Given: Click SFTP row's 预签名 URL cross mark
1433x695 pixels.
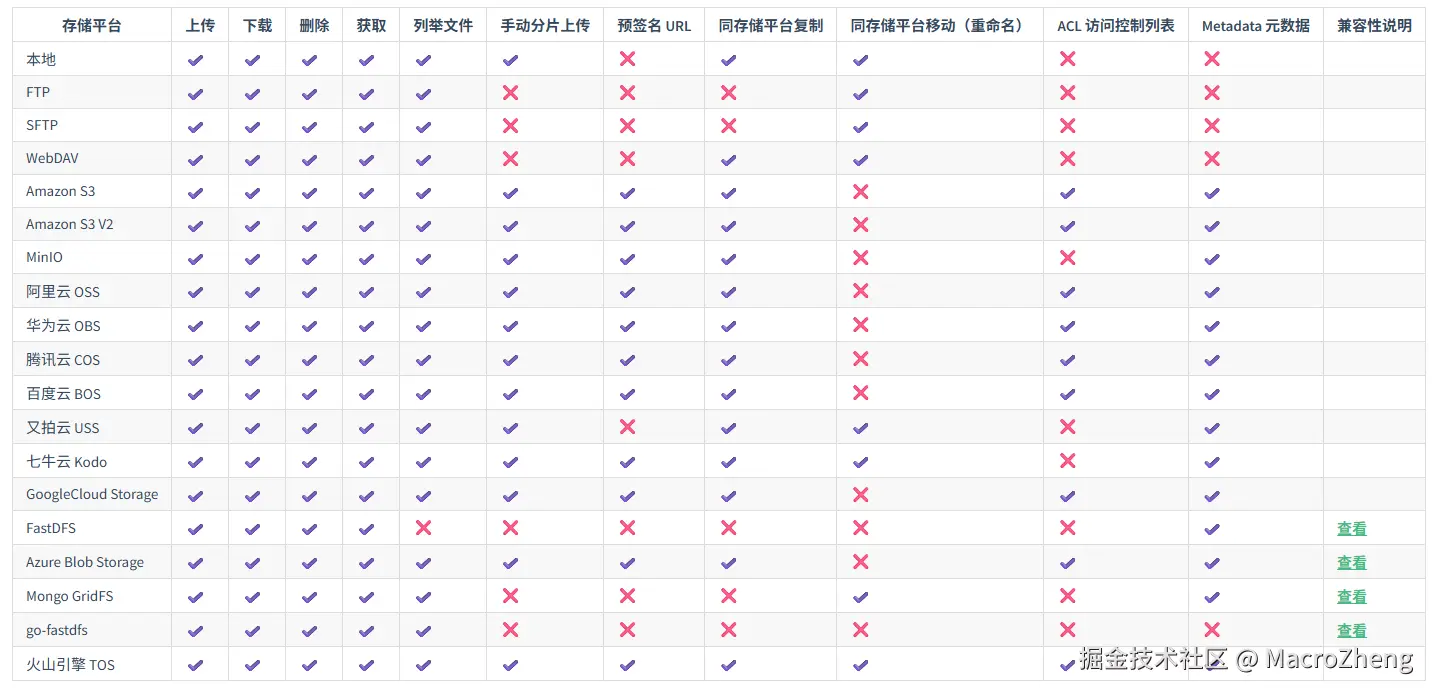Looking at the screenshot, I should [x=627, y=125].
